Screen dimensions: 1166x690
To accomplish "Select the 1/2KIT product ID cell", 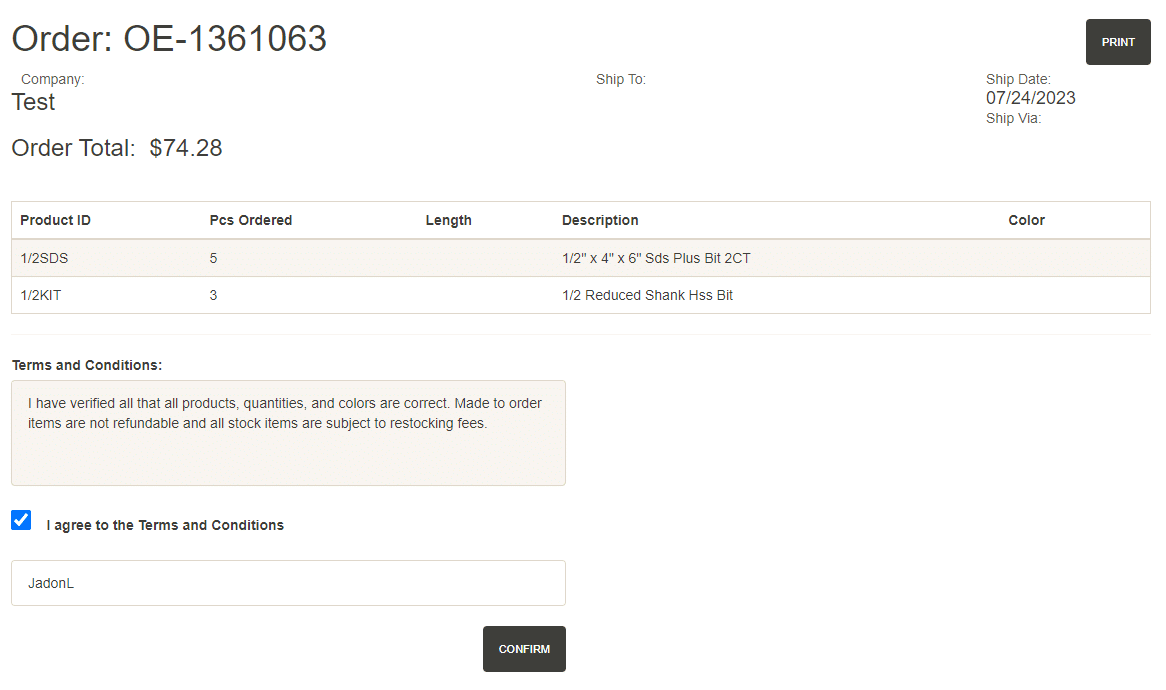I will (x=42, y=295).
